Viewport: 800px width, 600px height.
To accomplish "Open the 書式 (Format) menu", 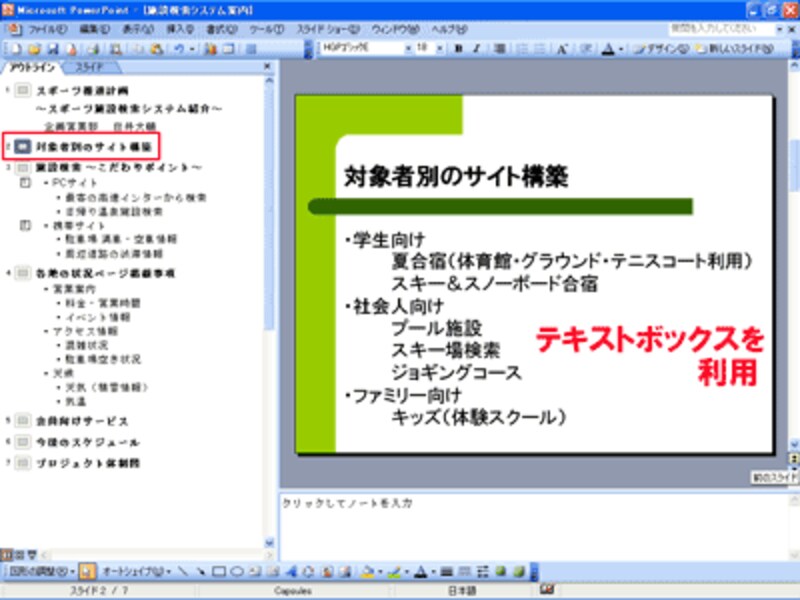I will point(222,29).
